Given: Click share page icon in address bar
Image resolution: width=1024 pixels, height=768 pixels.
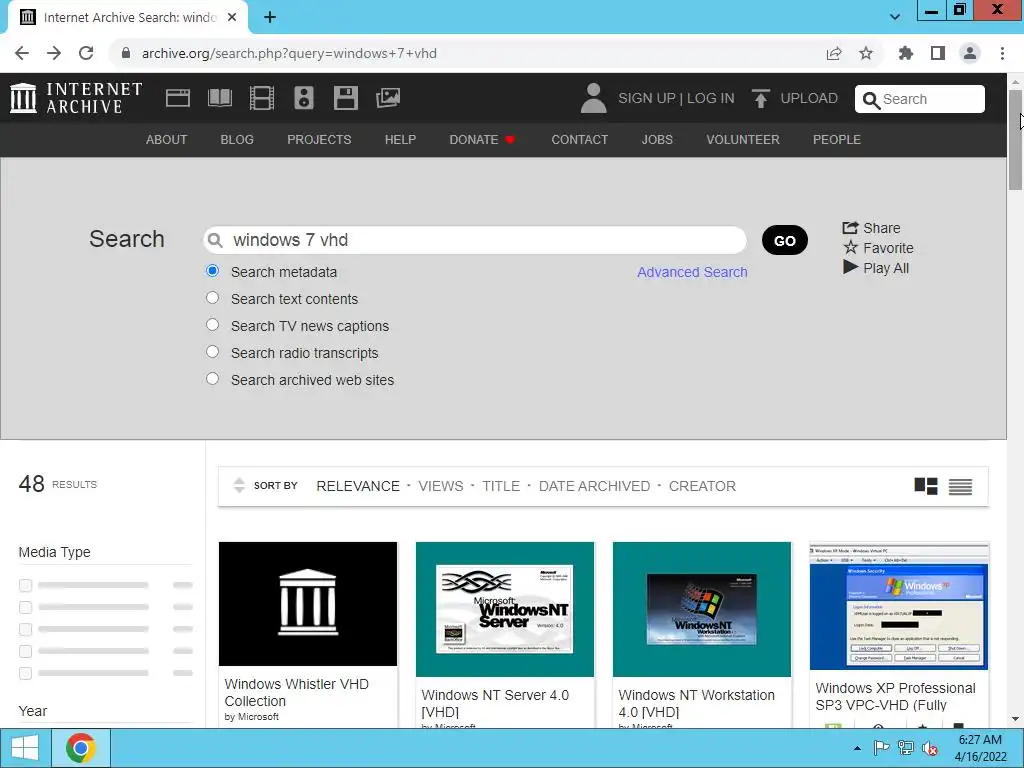Looking at the screenshot, I should point(834,53).
